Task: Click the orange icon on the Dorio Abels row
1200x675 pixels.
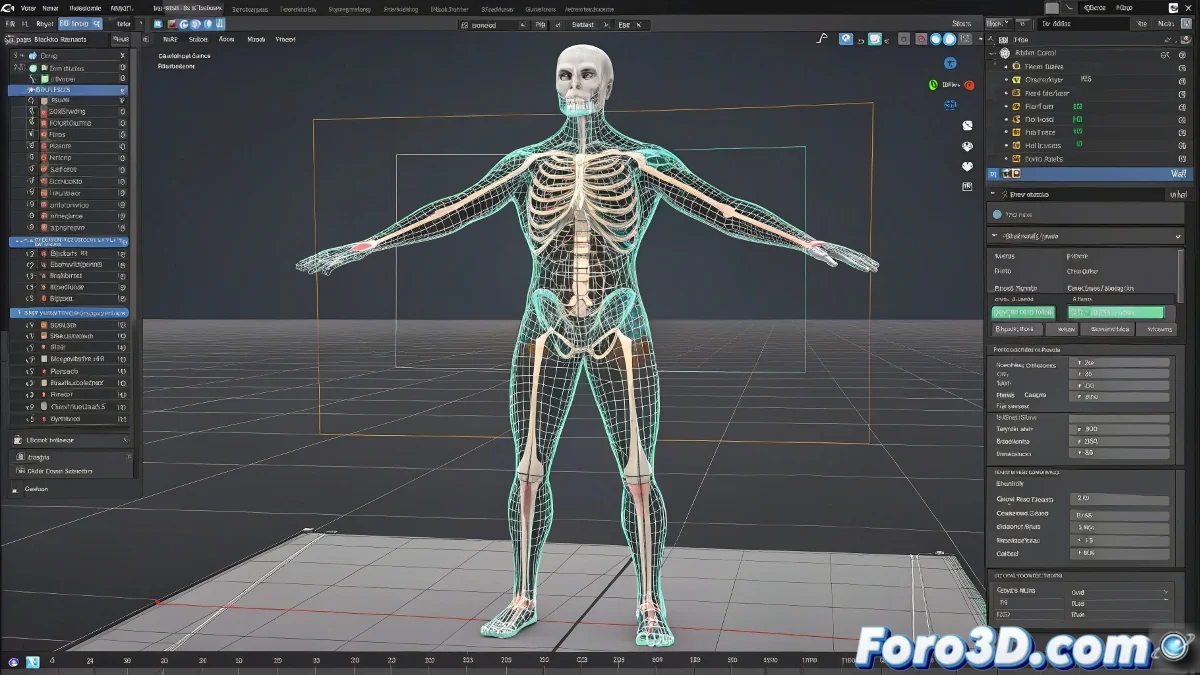Action: (1016, 158)
